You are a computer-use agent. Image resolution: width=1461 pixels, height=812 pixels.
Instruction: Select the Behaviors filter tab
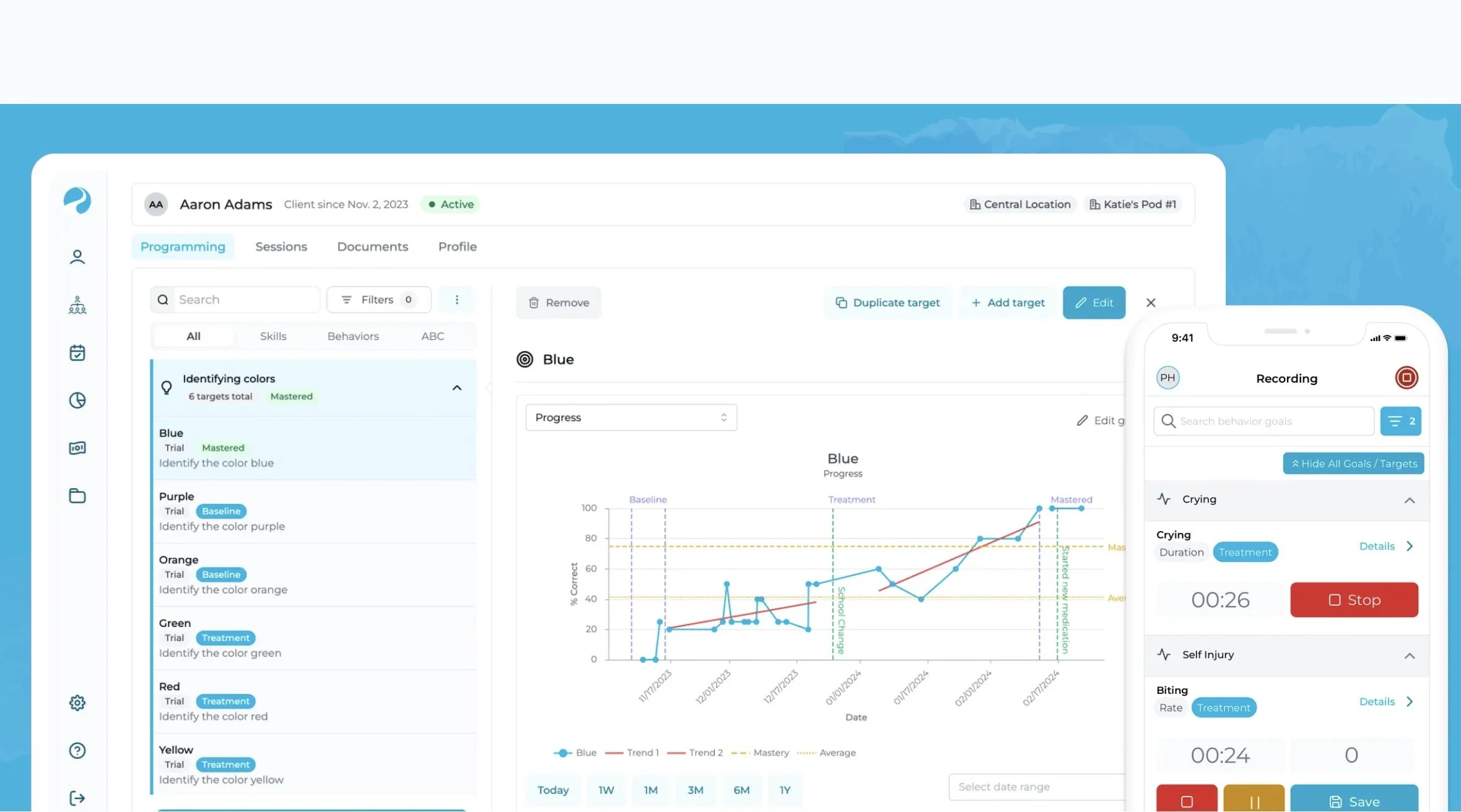(x=353, y=336)
